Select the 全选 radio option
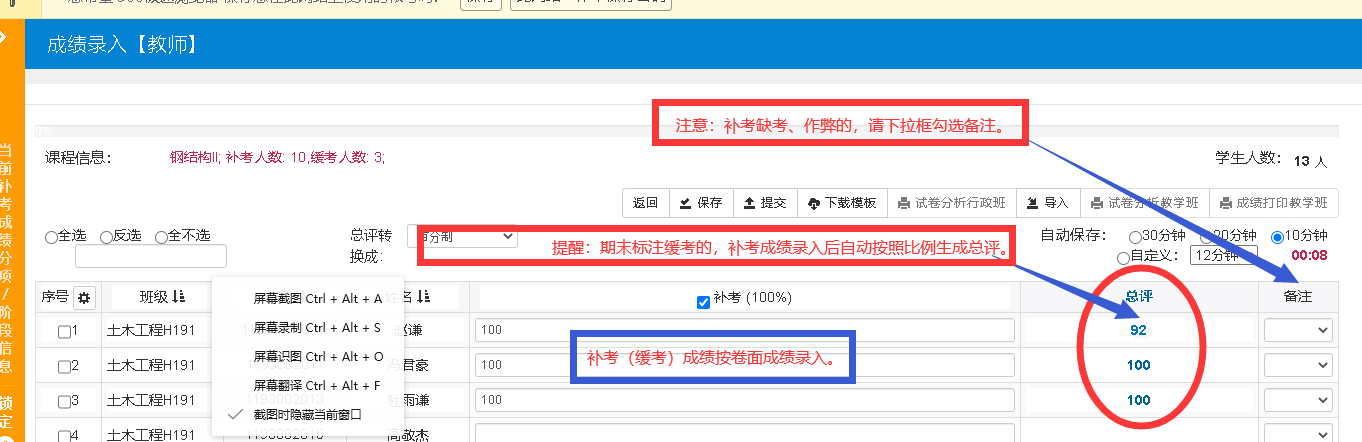Viewport: 1362px width, 442px height. pos(51,237)
